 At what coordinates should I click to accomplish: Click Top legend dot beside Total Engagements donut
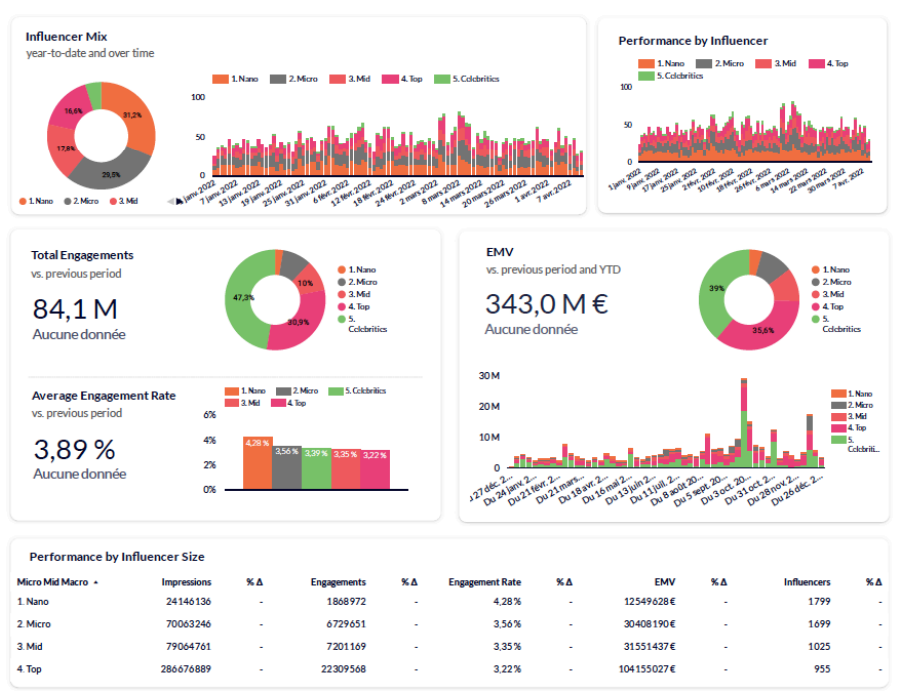coord(341,307)
